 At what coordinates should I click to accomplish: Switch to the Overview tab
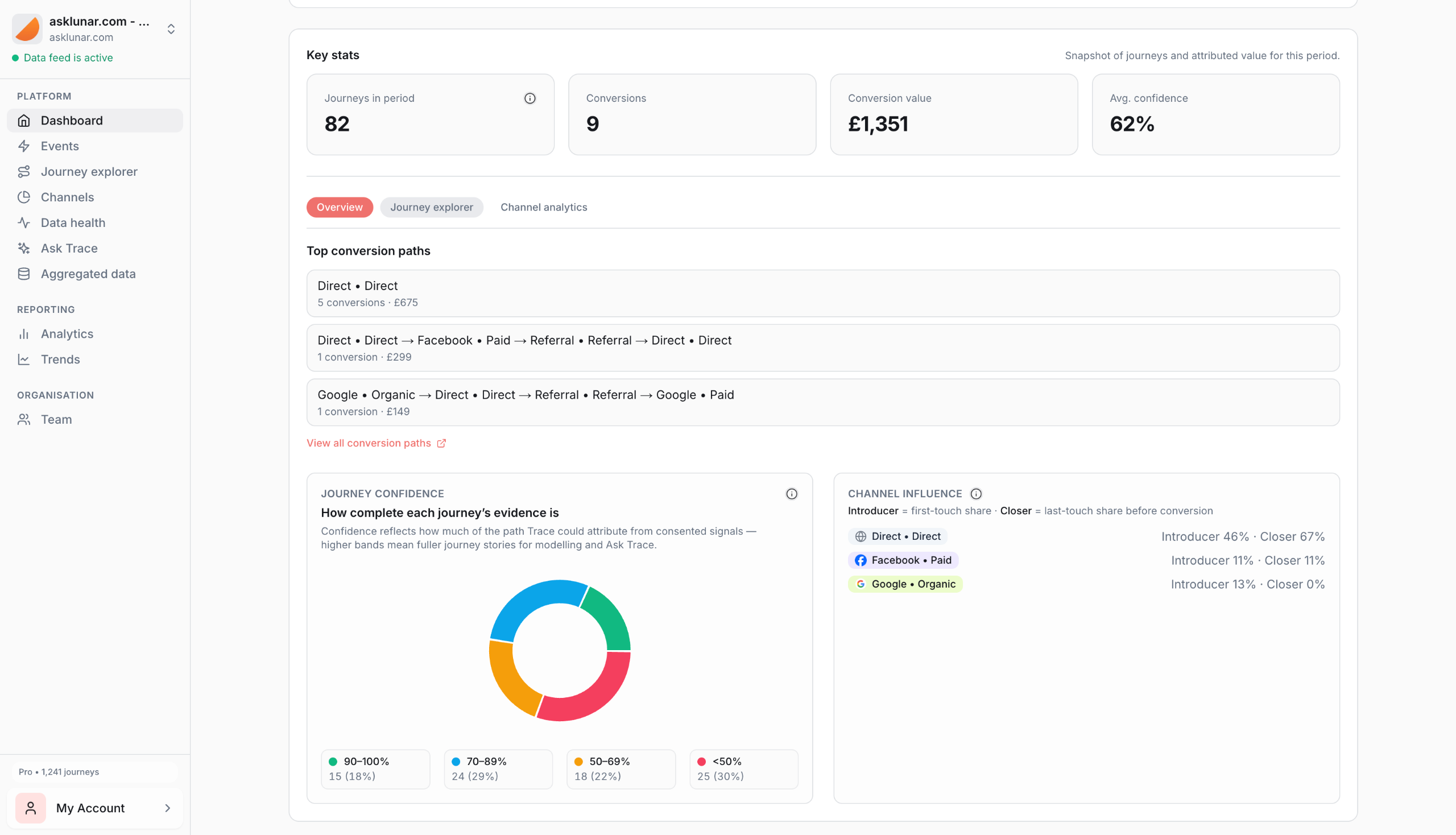click(340, 207)
